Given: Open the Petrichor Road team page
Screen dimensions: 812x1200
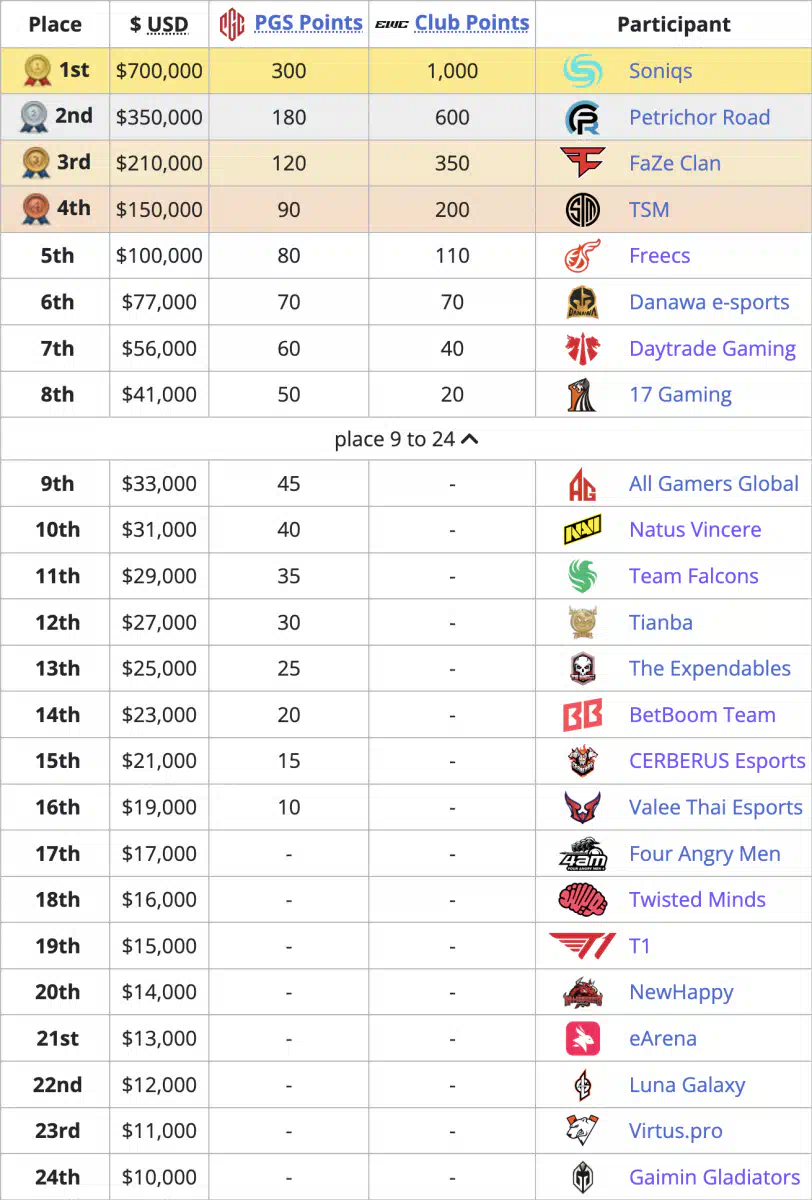Looking at the screenshot, I should pyautogui.click(x=699, y=117).
